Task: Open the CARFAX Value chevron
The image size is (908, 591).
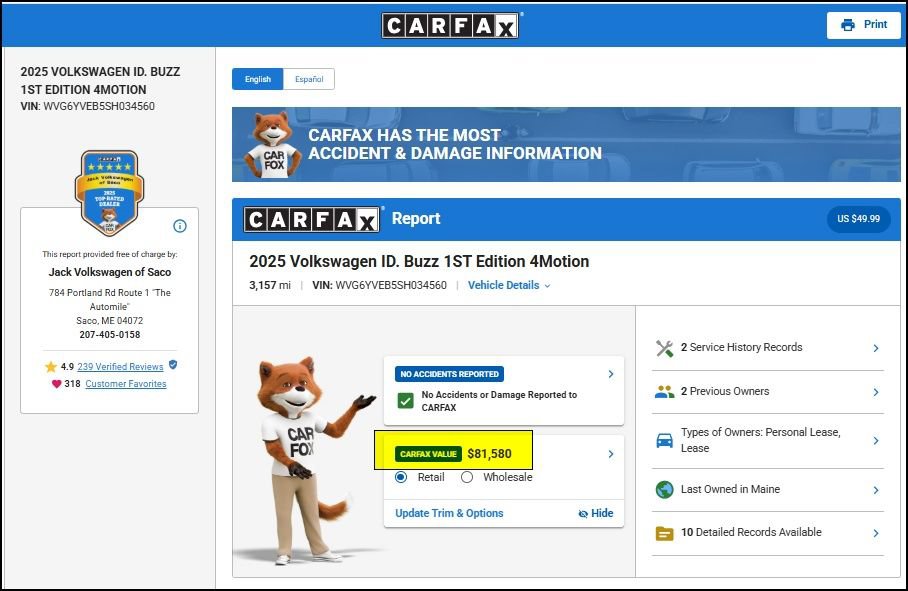Action: [611, 454]
